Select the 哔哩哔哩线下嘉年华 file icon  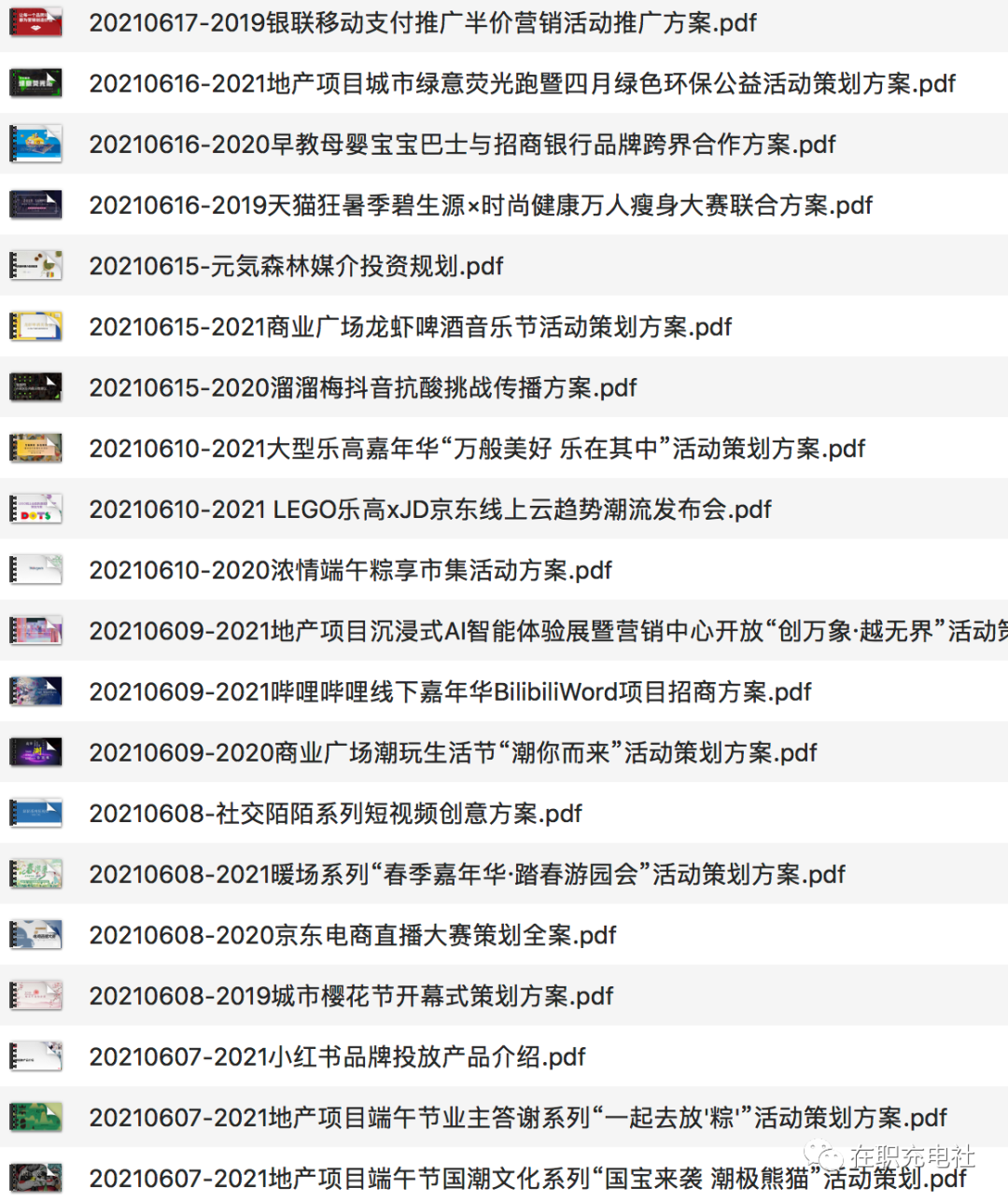coord(35,691)
